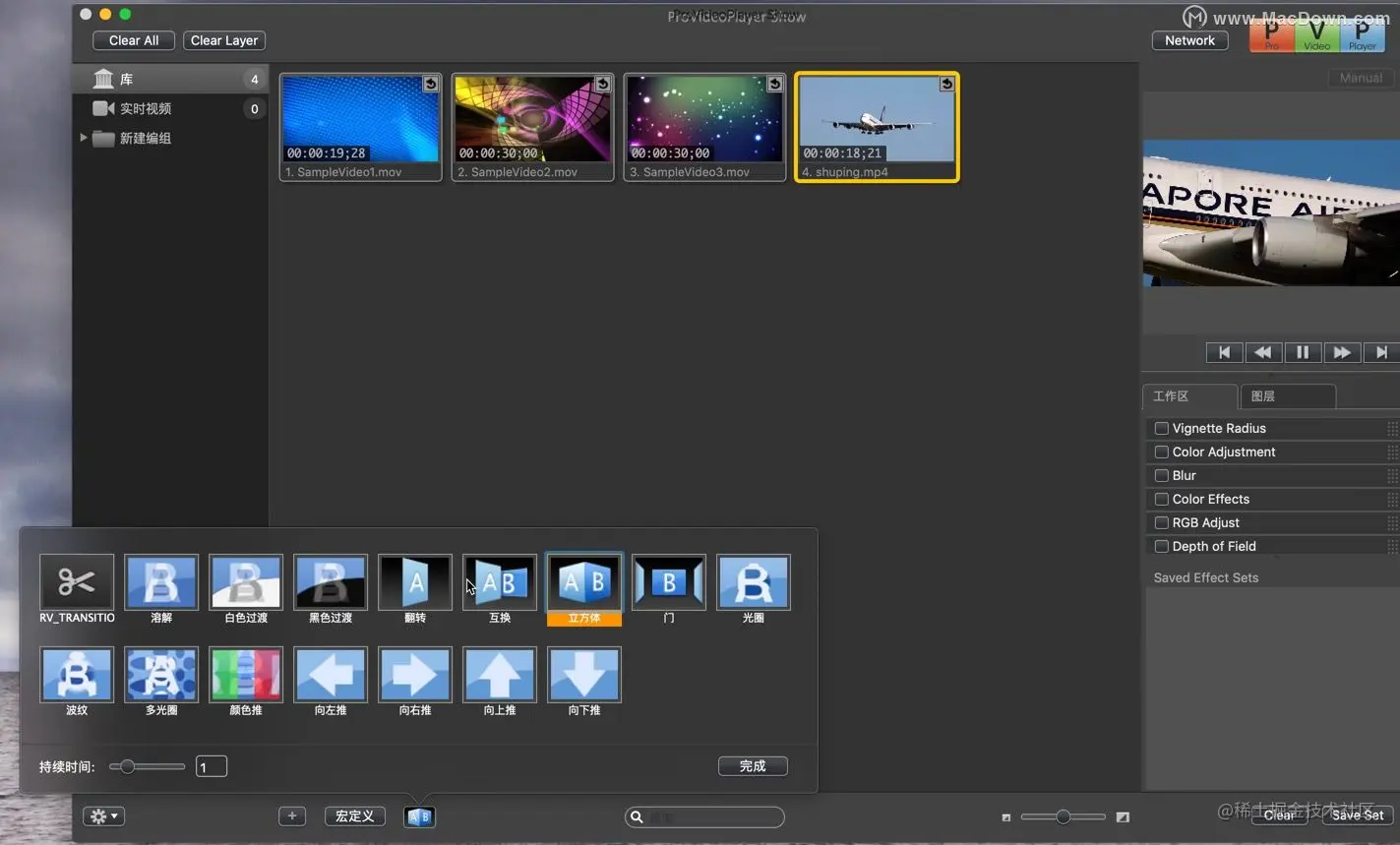
Task: Click the rewind playback button
Action: pos(1263,352)
